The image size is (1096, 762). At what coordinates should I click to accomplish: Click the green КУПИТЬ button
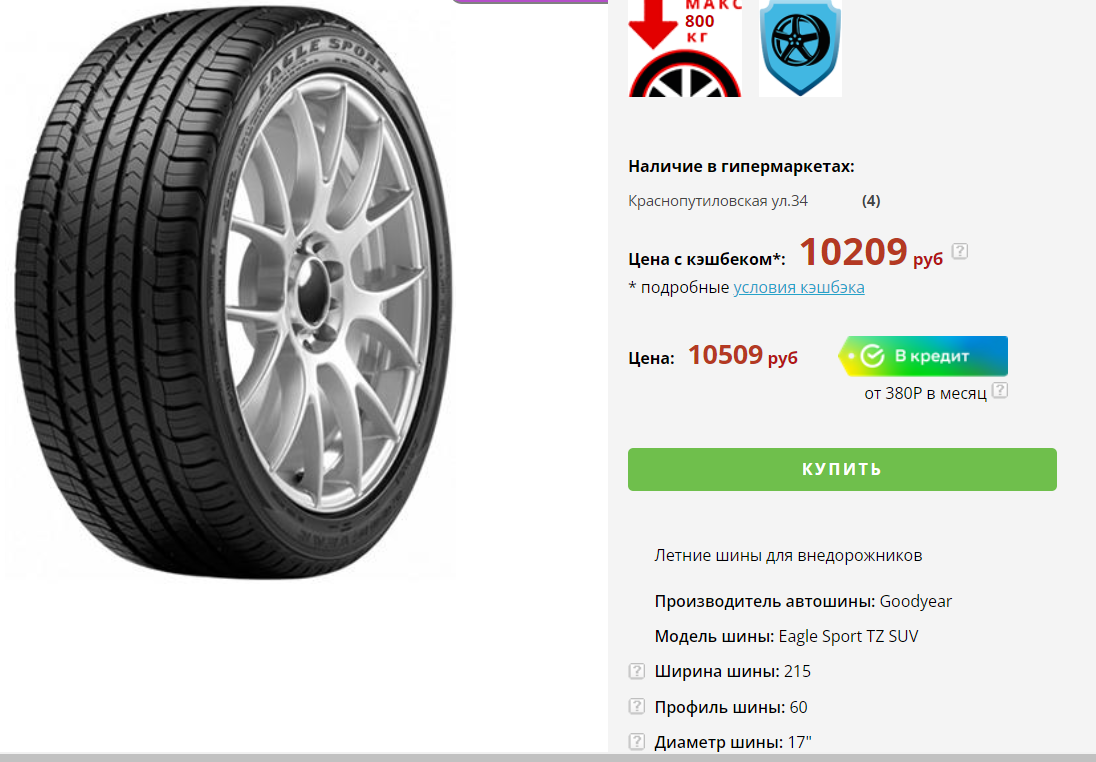[842, 469]
